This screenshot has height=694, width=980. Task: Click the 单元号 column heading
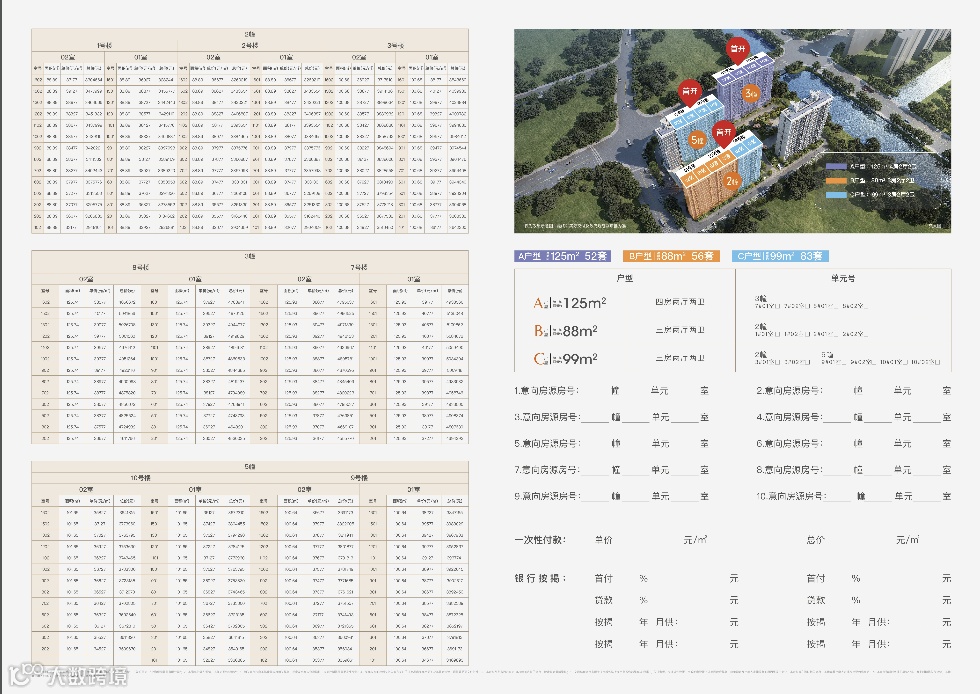[x=843, y=278]
